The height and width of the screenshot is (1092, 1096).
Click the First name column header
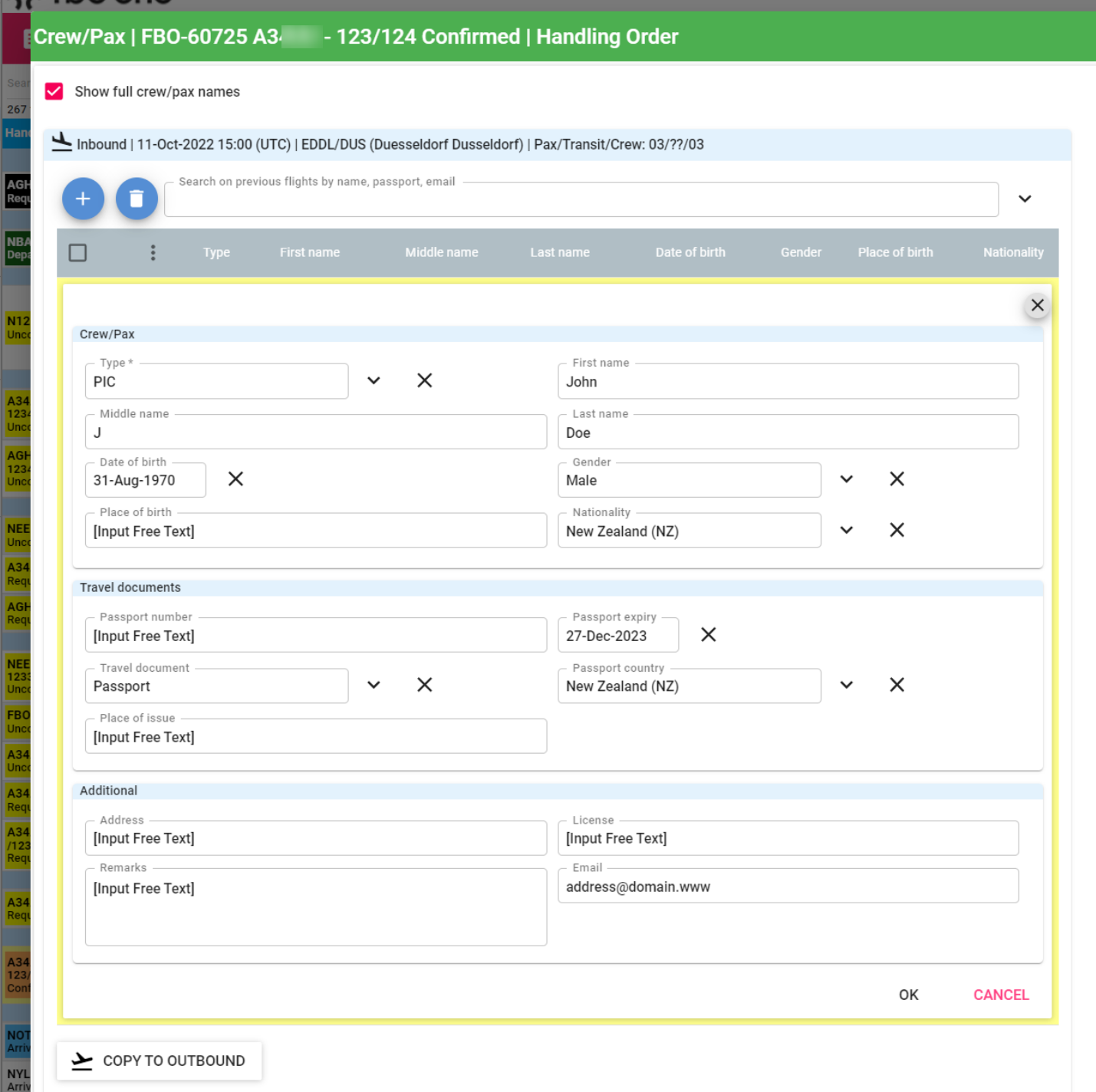(x=309, y=252)
